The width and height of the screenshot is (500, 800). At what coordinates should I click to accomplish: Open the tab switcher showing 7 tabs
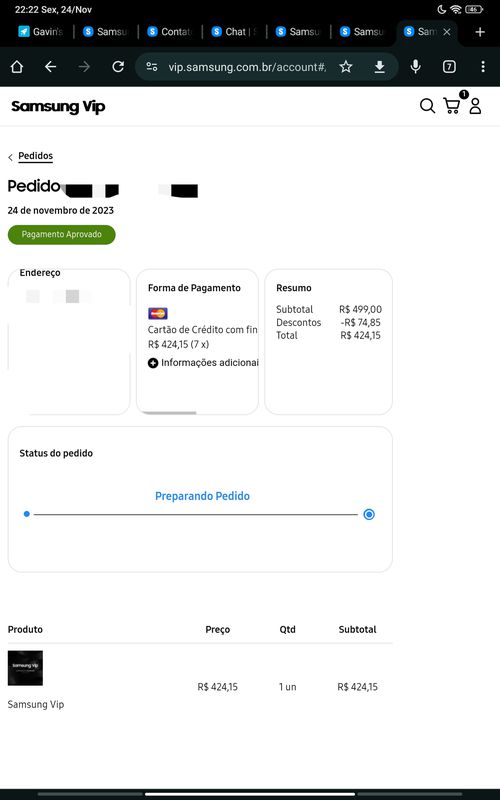pos(449,67)
